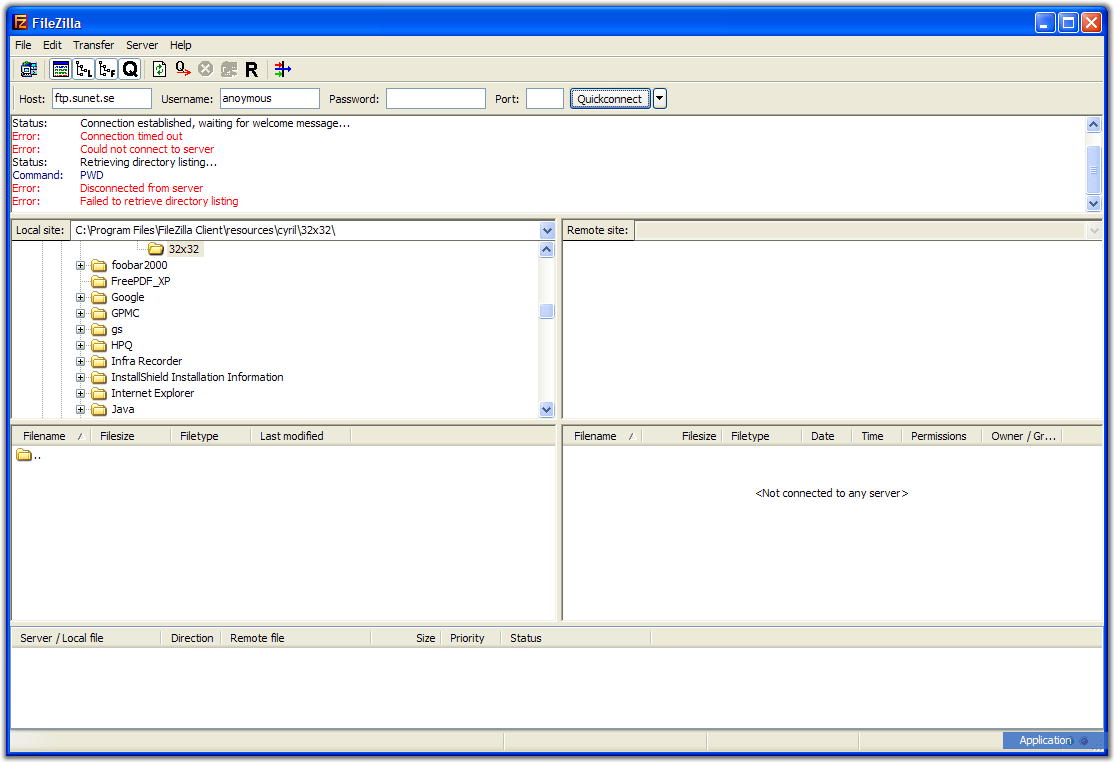Image resolution: width=1114 pixels, height=762 pixels.
Task: Open the Quickconnect history dropdown
Action: tap(659, 98)
